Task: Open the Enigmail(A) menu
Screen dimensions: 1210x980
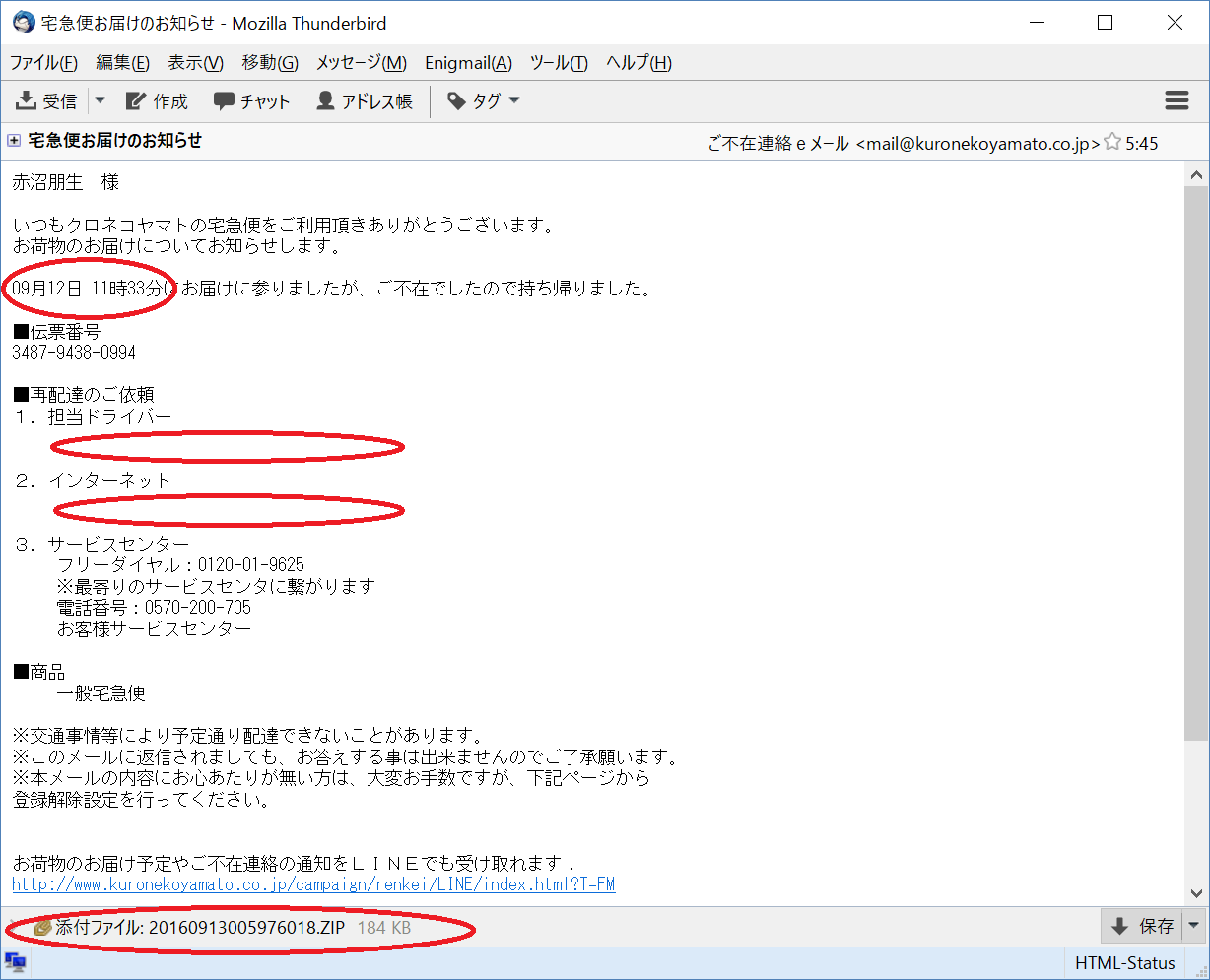Action: click(x=468, y=63)
